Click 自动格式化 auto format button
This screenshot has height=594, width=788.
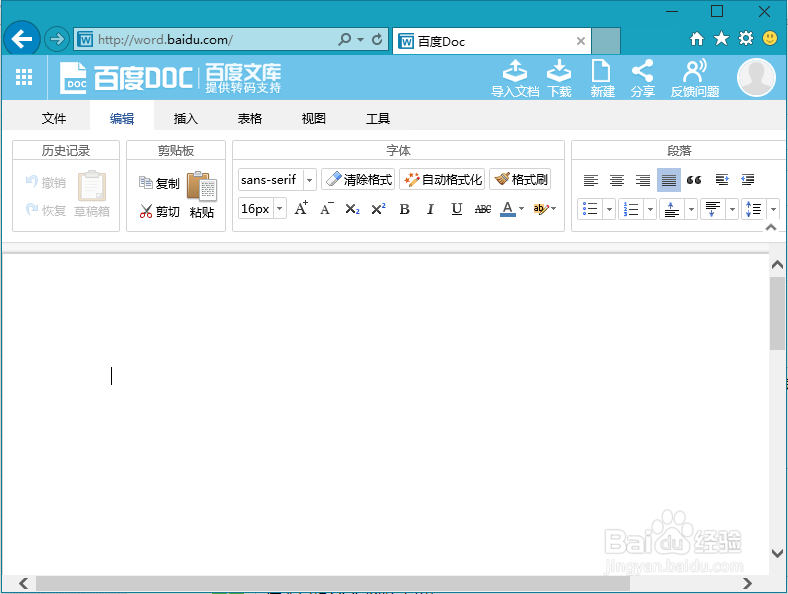click(x=442, y=179)
